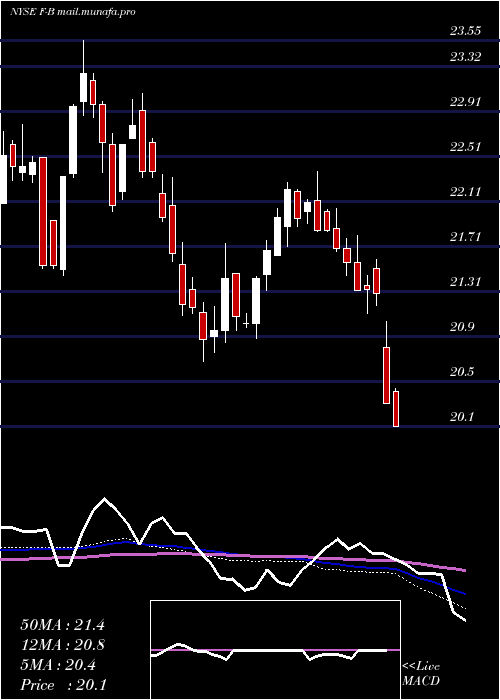Click the 21.71 price level label

(x=465, y=237)
